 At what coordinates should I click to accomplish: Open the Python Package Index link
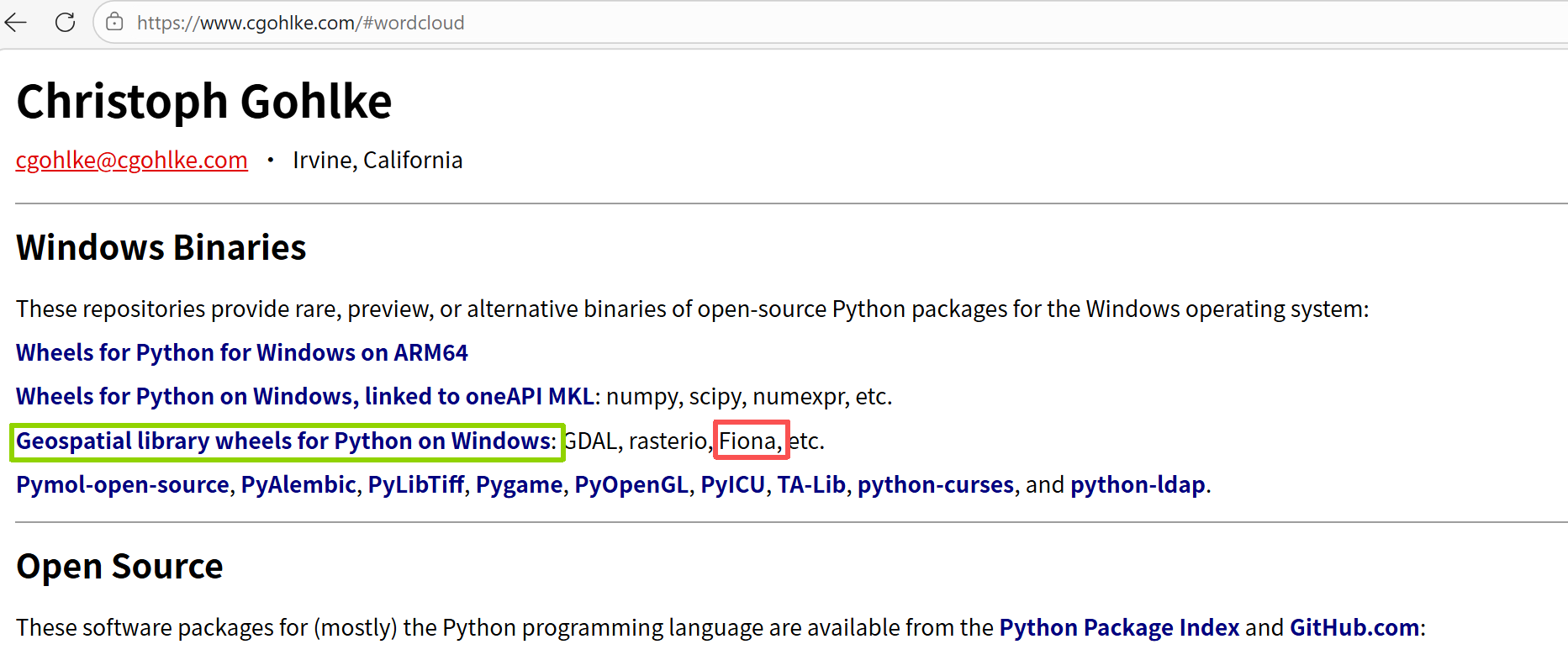1119,627
